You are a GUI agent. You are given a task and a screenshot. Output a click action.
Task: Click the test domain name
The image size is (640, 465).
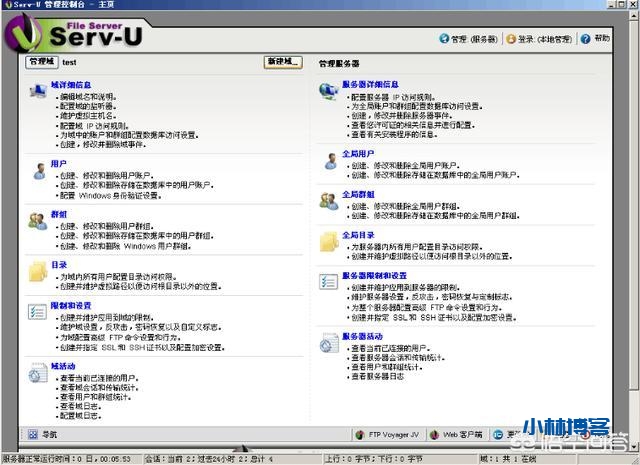click(x=69, y=62)
